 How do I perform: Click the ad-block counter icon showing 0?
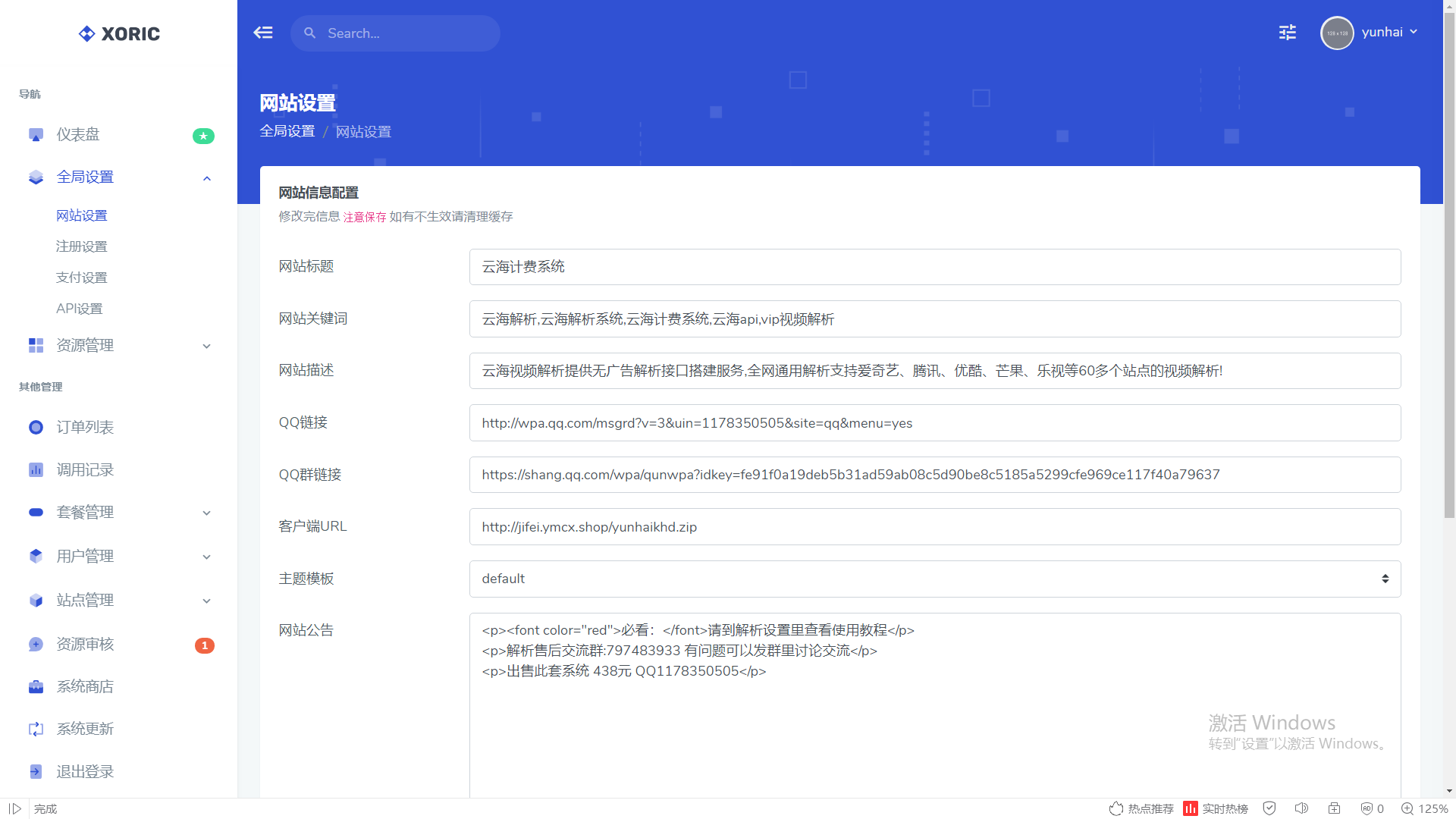pos(1373,808)
